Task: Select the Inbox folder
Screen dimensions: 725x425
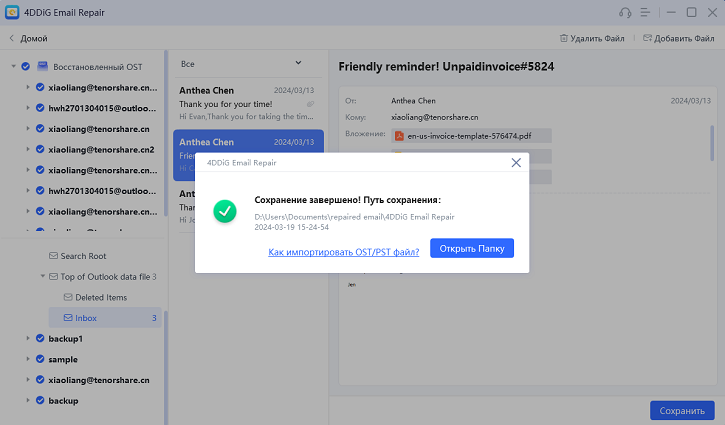Action: (x=105, y=318)
